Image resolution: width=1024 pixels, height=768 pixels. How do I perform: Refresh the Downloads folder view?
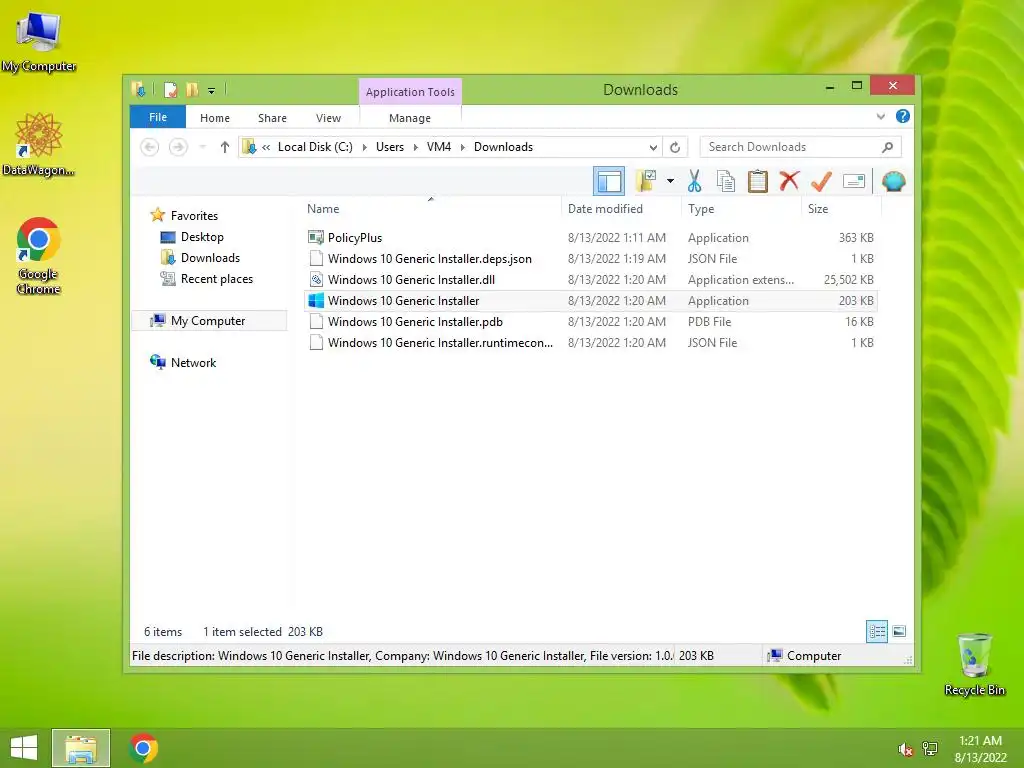click(675, 147)
